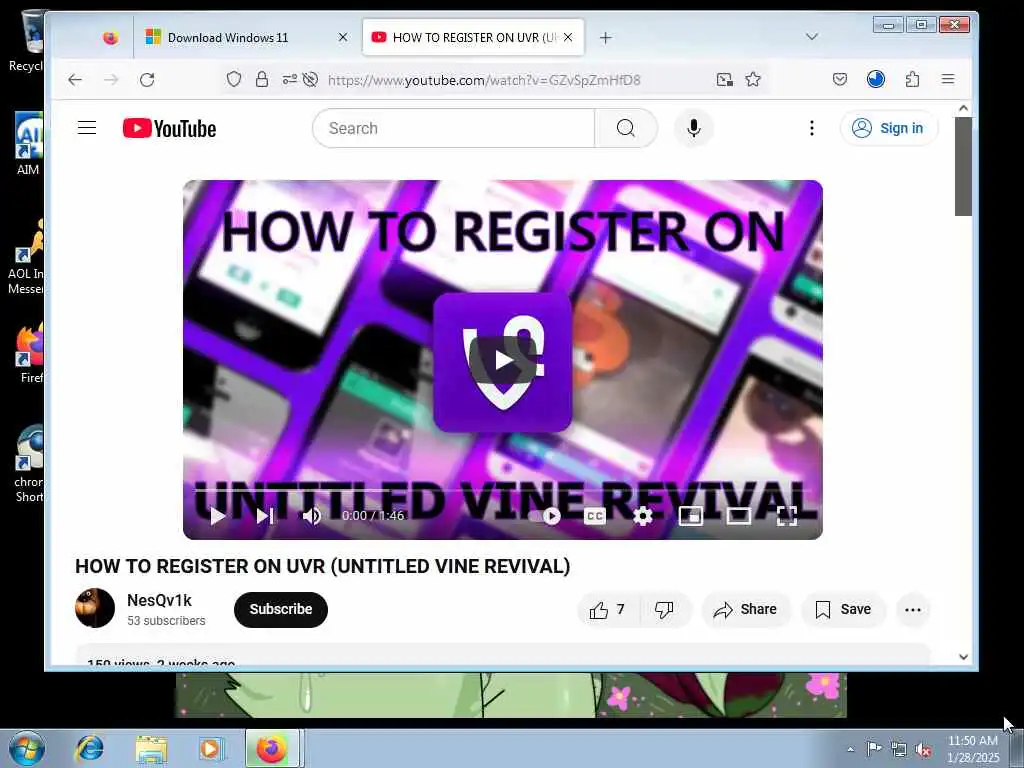This screenshot has height=768, width=1024.
Task: Click the muted volume tray icon
Action: 923,750
